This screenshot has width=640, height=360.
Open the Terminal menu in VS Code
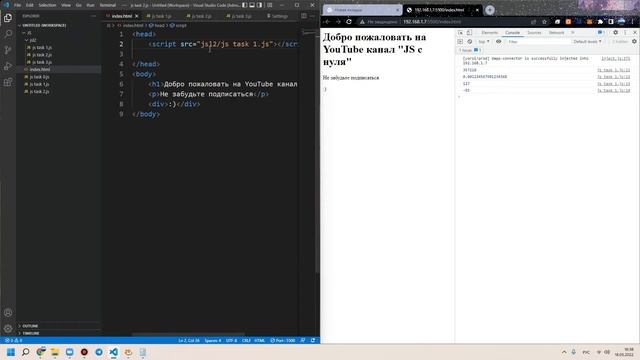coord(108,5)
